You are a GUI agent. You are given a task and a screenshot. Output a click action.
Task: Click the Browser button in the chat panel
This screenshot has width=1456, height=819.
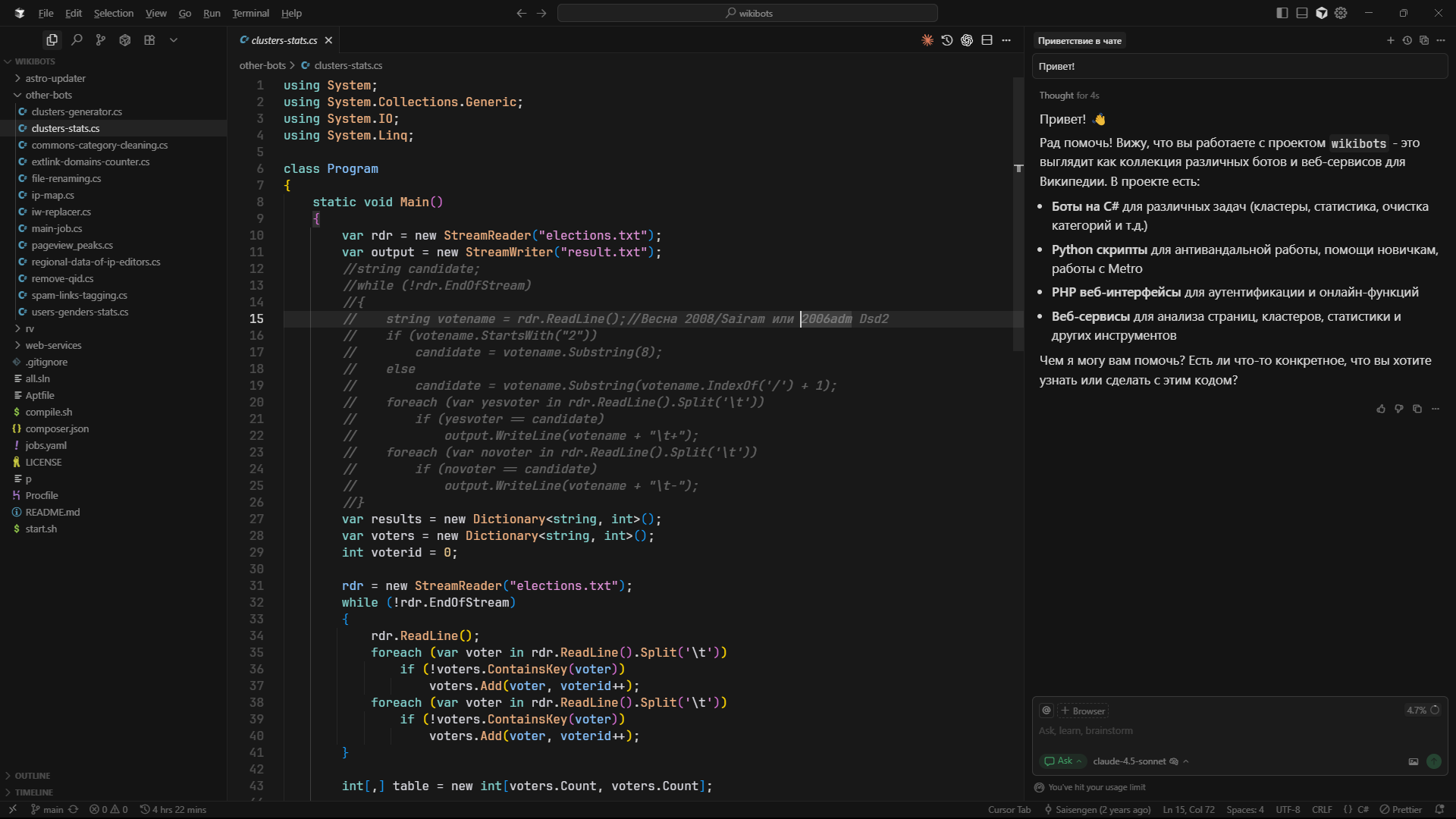[x=1083, y=711]
